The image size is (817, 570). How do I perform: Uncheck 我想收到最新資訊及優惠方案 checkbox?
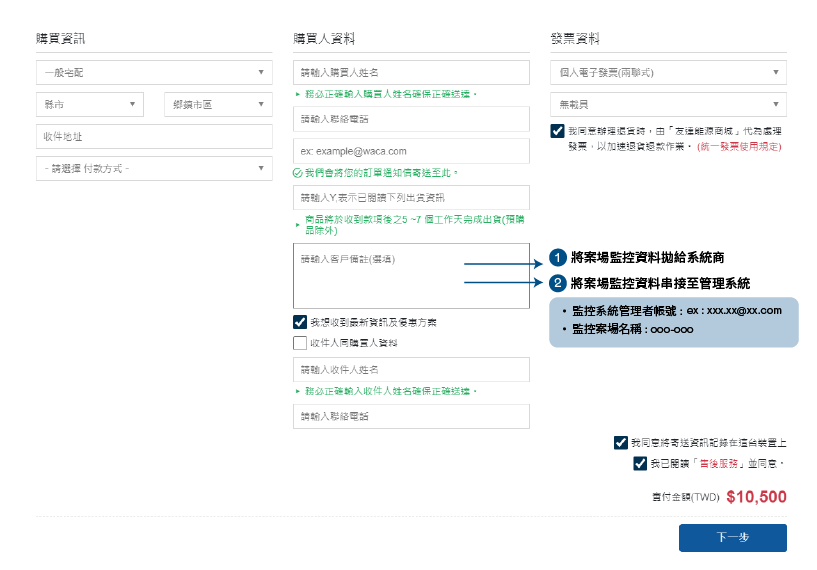pos(300,322)
